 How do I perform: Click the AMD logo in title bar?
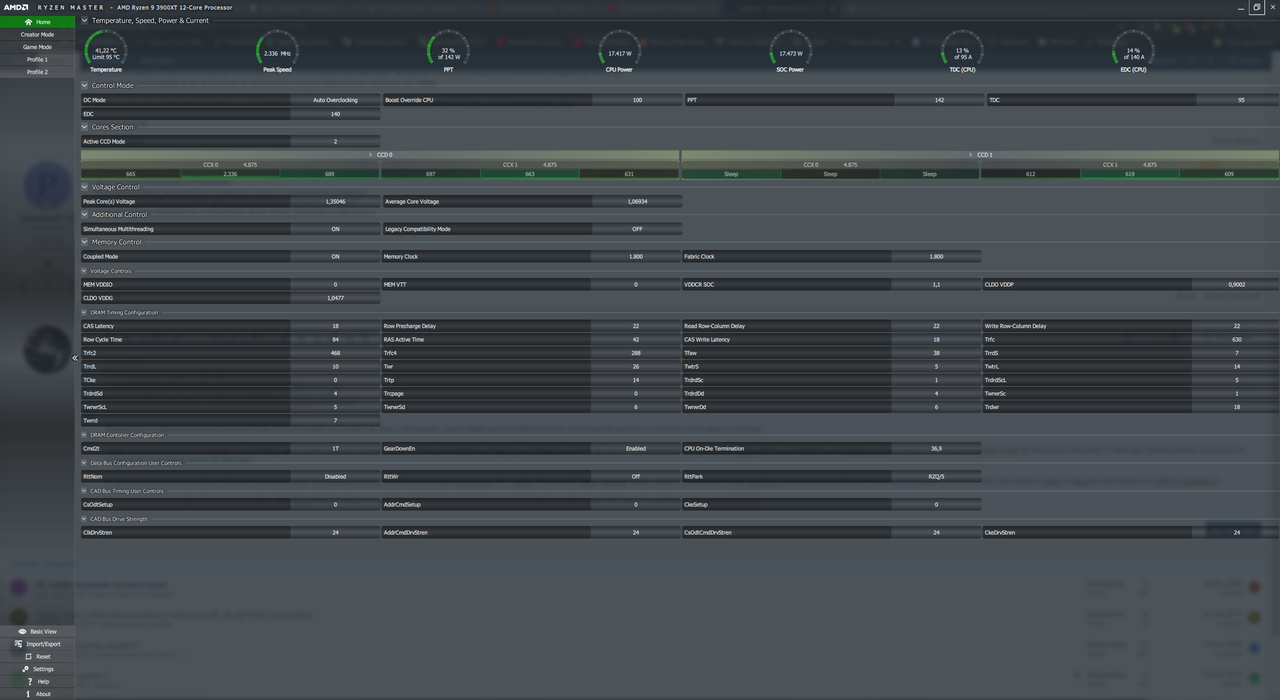click(16, 7)
